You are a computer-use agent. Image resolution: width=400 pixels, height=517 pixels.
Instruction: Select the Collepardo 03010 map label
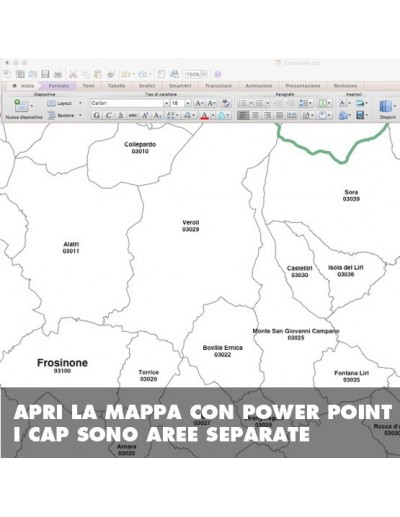(x=140, y=148)
